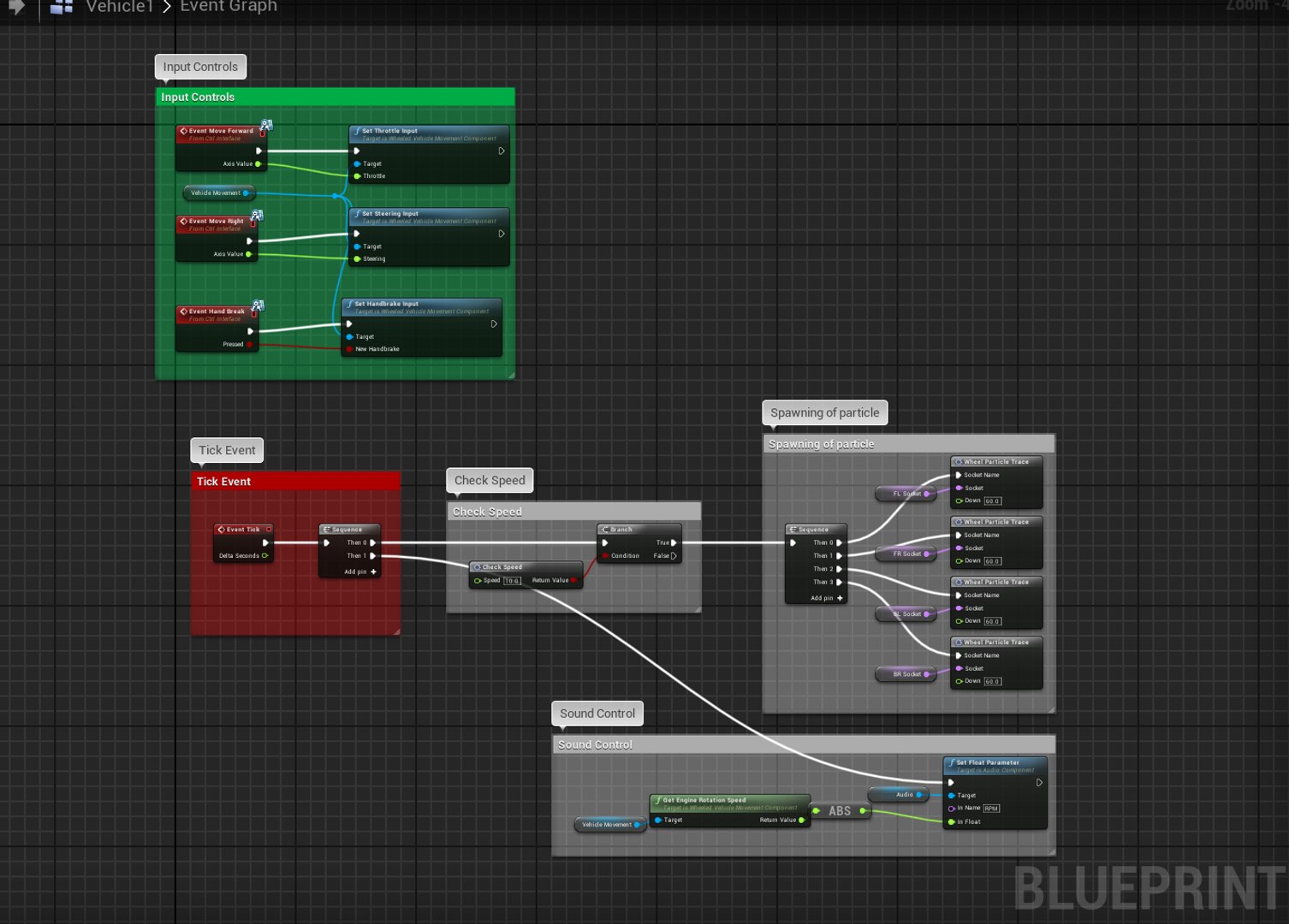The height and width of the screenshot is (924, 1289).
Task: Select the FL Socket variable node
Action: click(906, 494)
